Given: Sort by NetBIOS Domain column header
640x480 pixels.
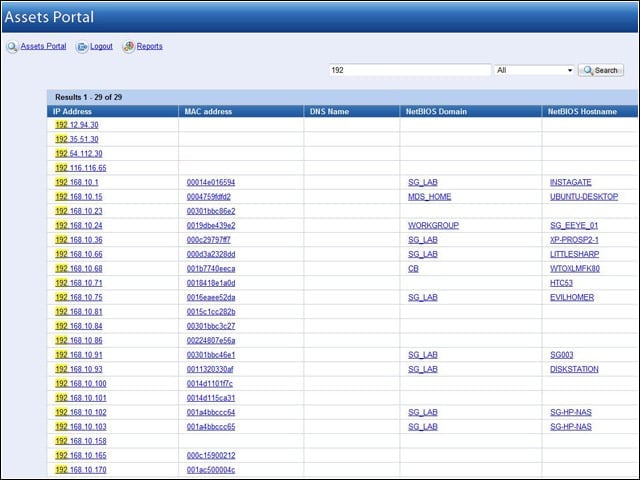Looking at the screenshot, I should pos(471,111).
